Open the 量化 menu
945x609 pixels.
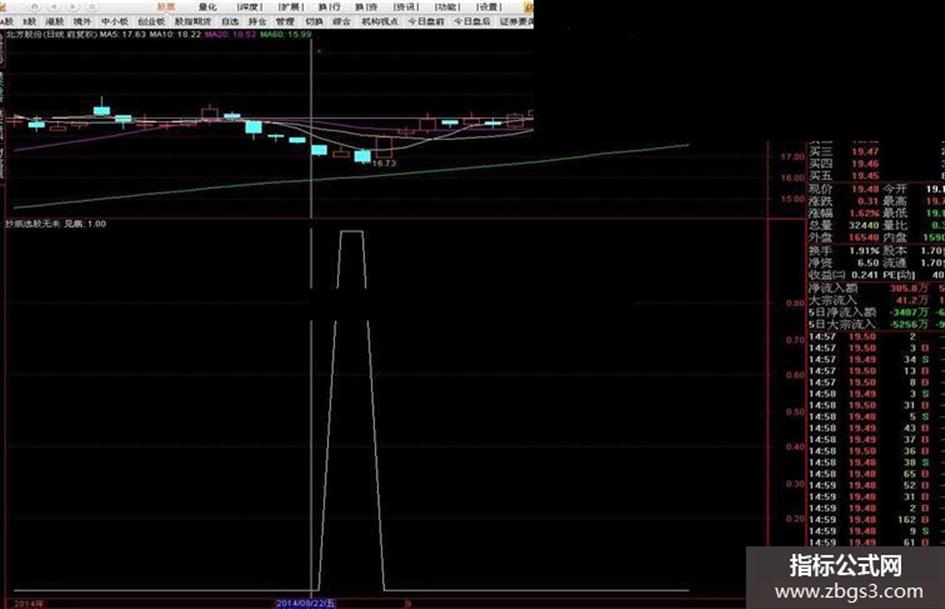207,7
